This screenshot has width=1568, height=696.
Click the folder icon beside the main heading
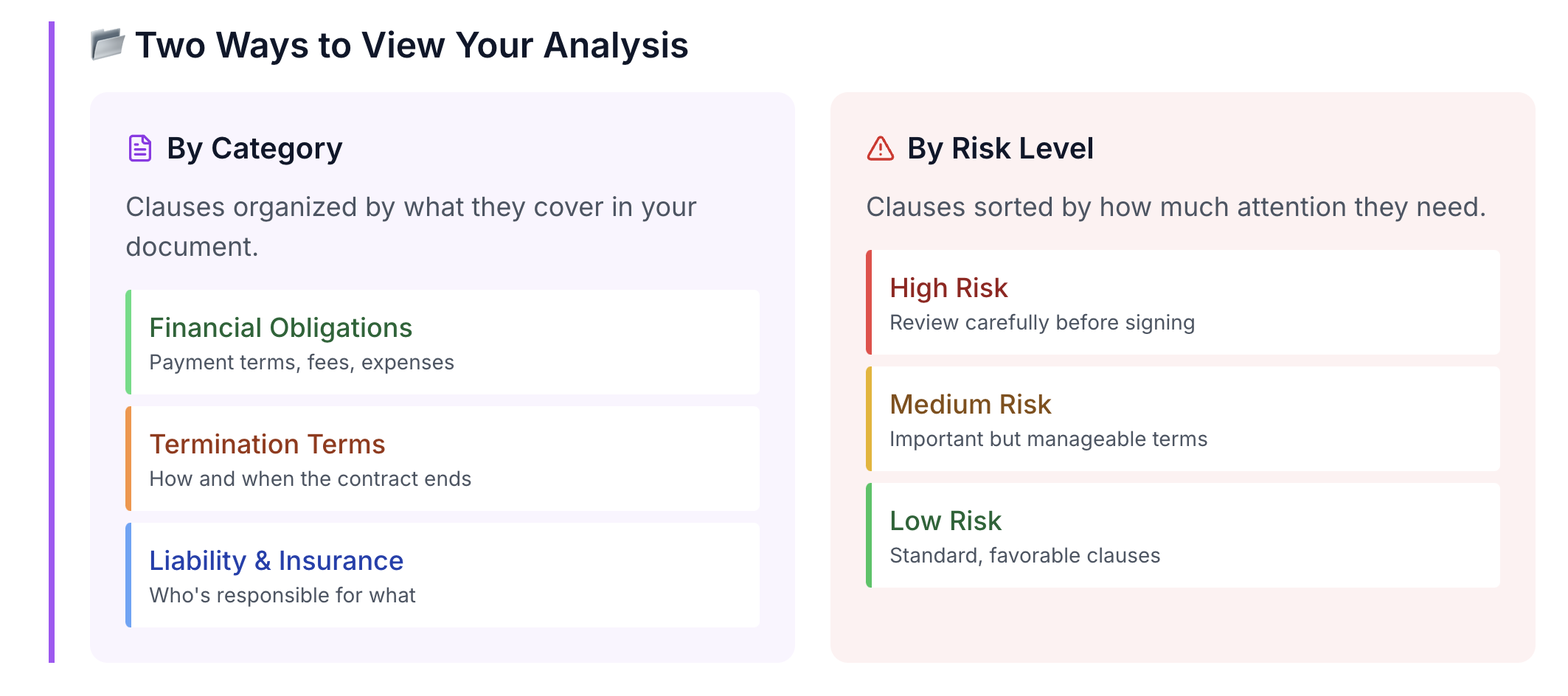[x=108, y=44]
